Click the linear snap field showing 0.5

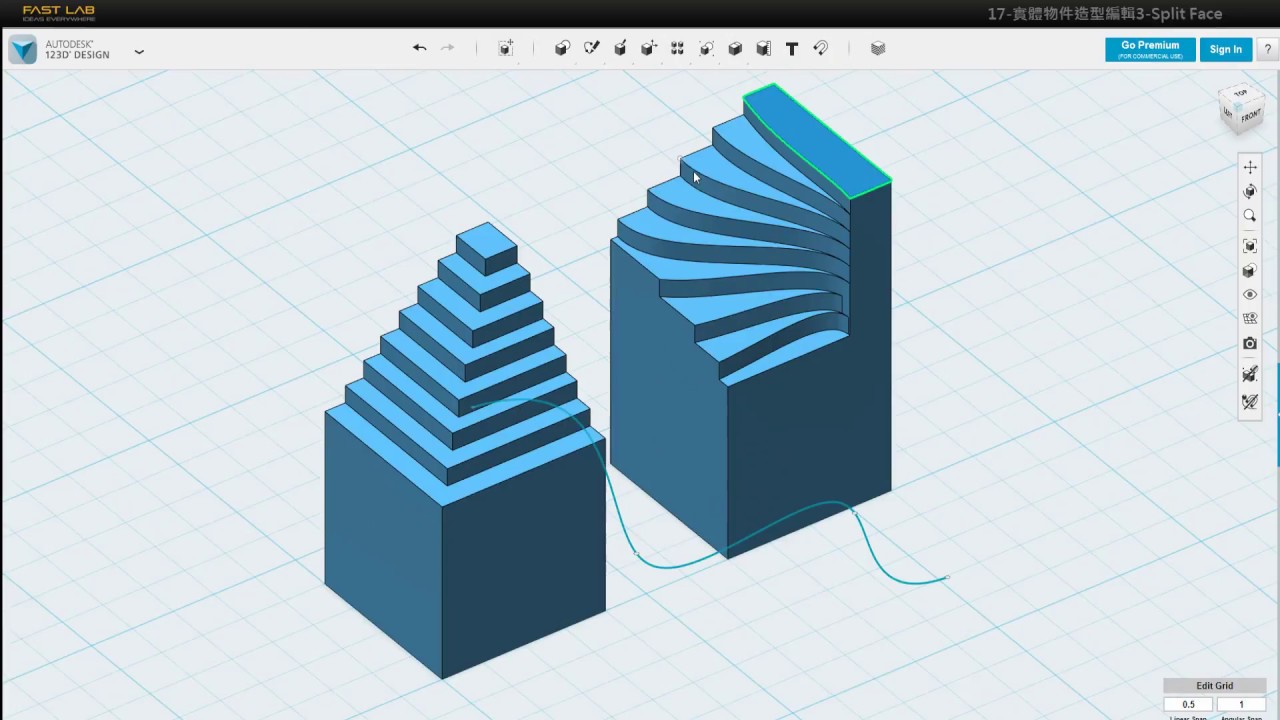(x=1189, y=705)
